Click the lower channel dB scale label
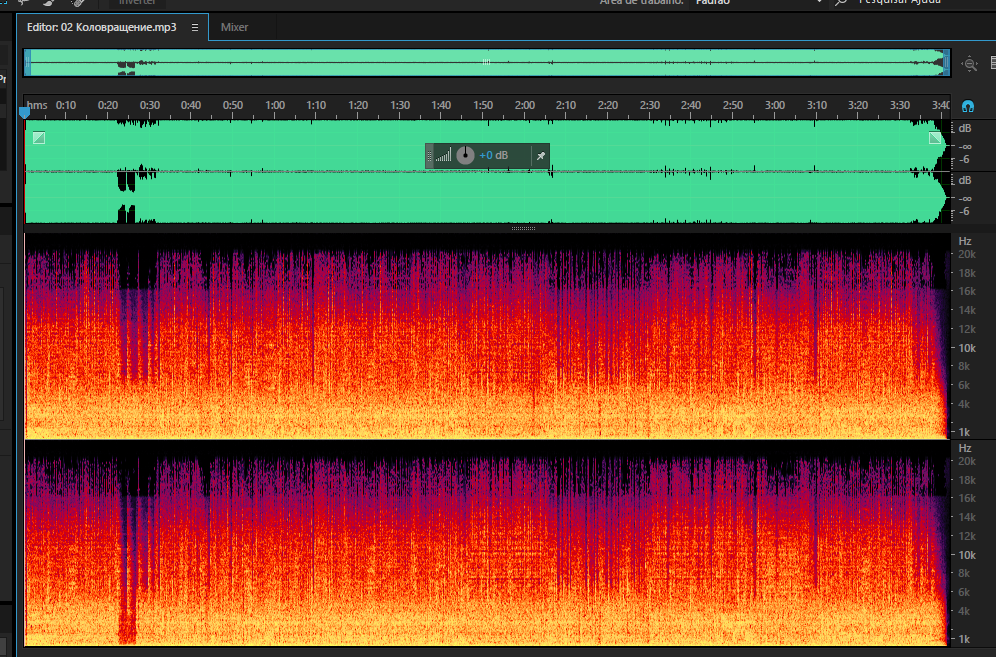This screenshot has width=996, height=657. (x=964, y=180)
